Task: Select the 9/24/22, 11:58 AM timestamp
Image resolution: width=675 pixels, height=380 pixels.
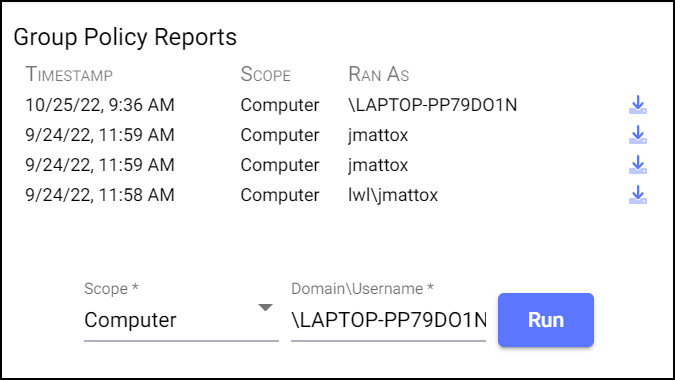Action: (100, 195)
